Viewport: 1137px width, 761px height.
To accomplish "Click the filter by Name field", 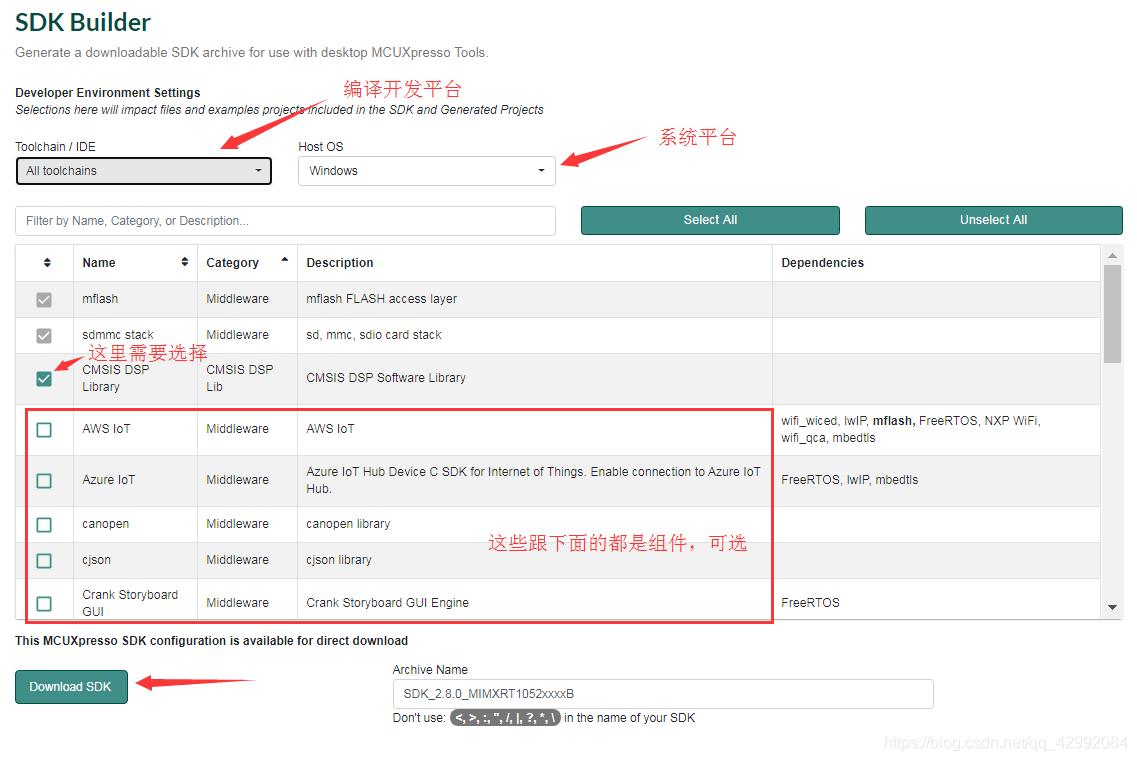I will 285,220.
